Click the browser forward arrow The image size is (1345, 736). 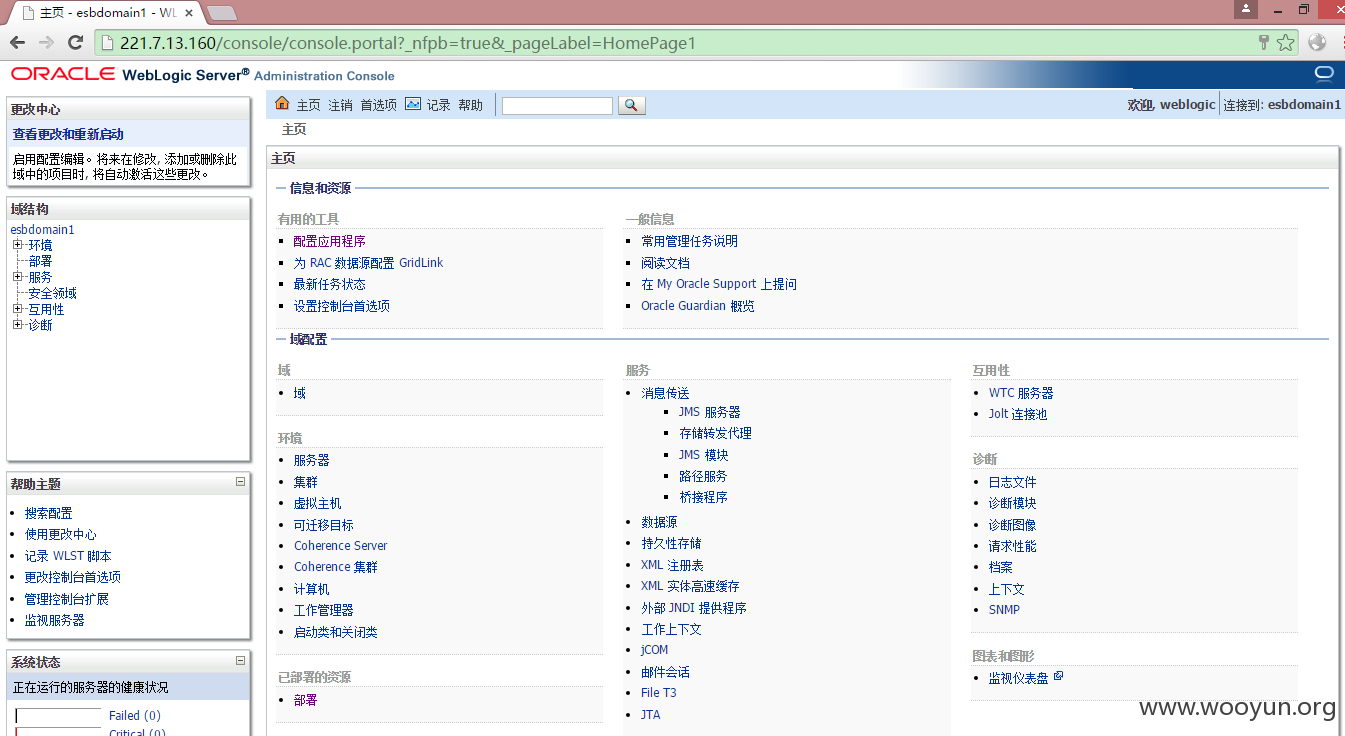(x=46, y=43)
